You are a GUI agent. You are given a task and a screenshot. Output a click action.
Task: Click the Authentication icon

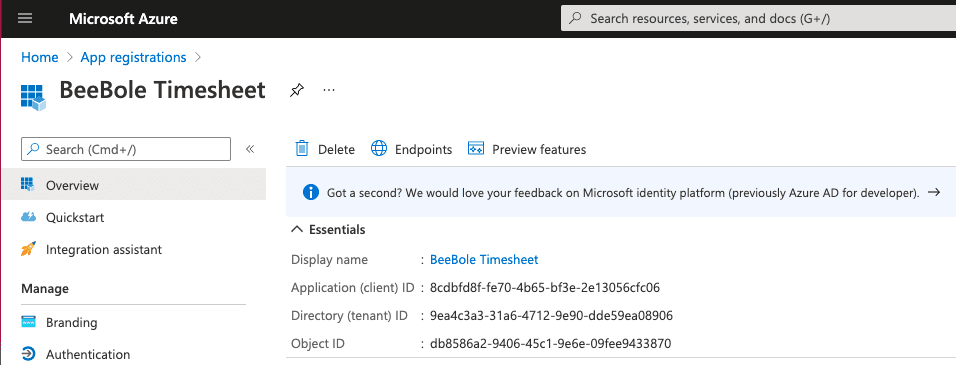[x=28, y=354]
